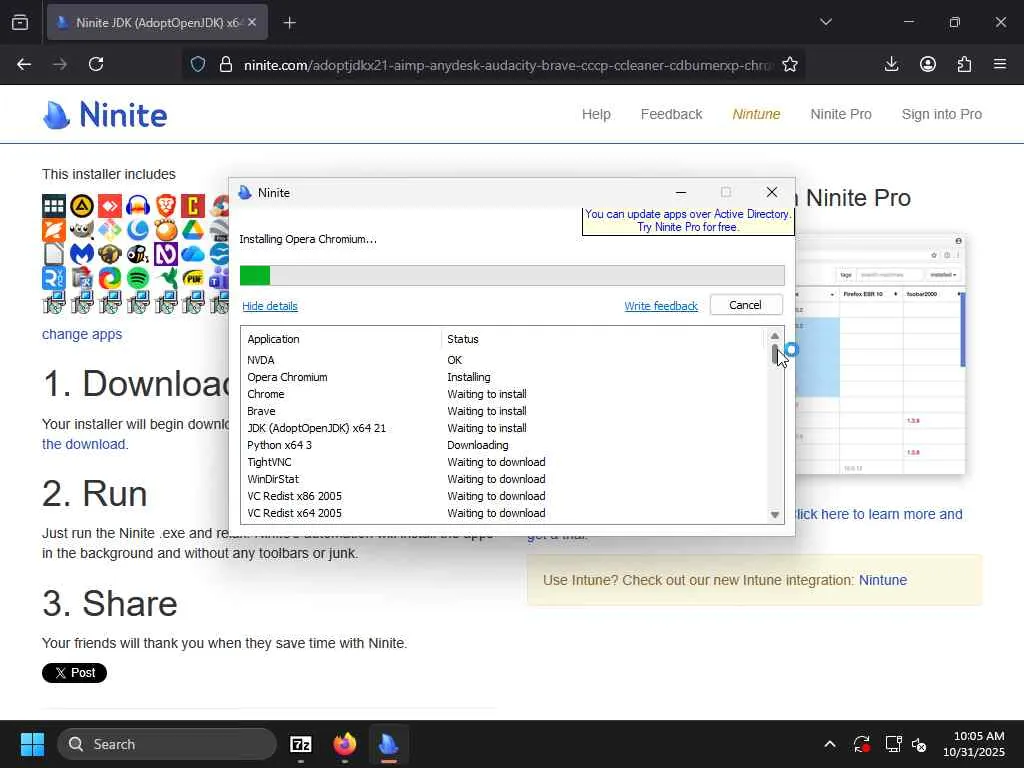Click the orange GOM Player paw icon
This screenshot has width=1024, height=768.
[166, 231]
